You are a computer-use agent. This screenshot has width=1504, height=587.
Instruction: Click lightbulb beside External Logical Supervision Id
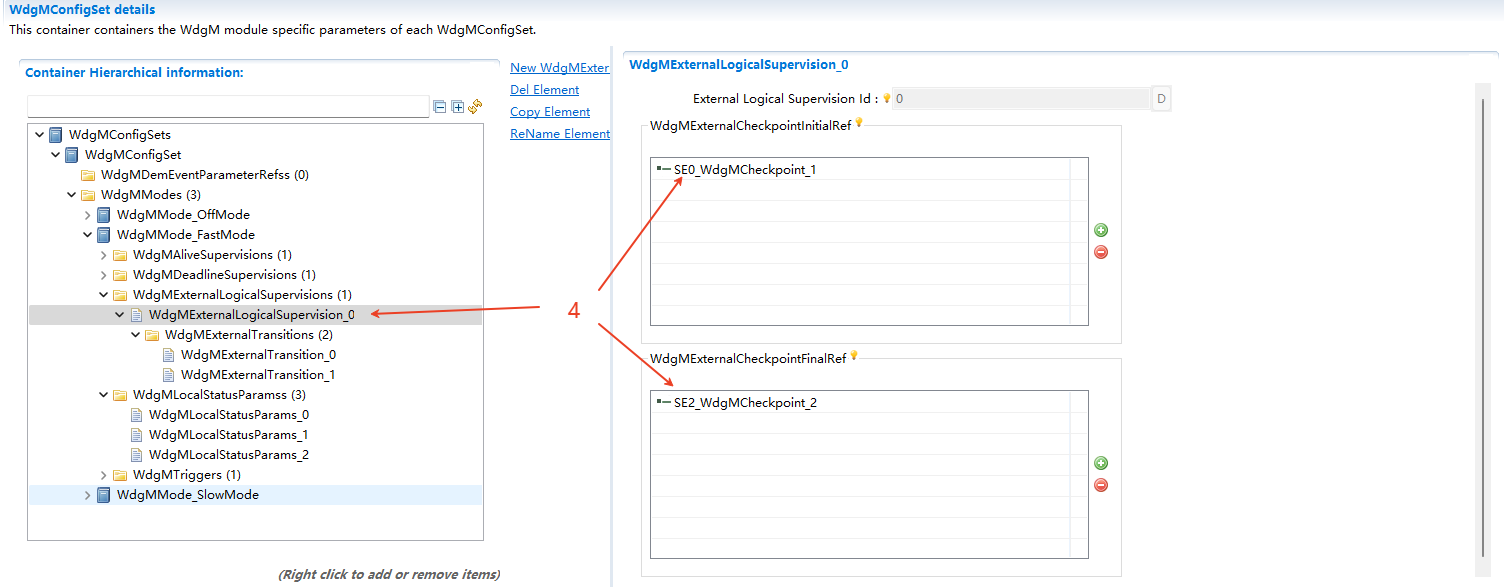coord(886,98)
